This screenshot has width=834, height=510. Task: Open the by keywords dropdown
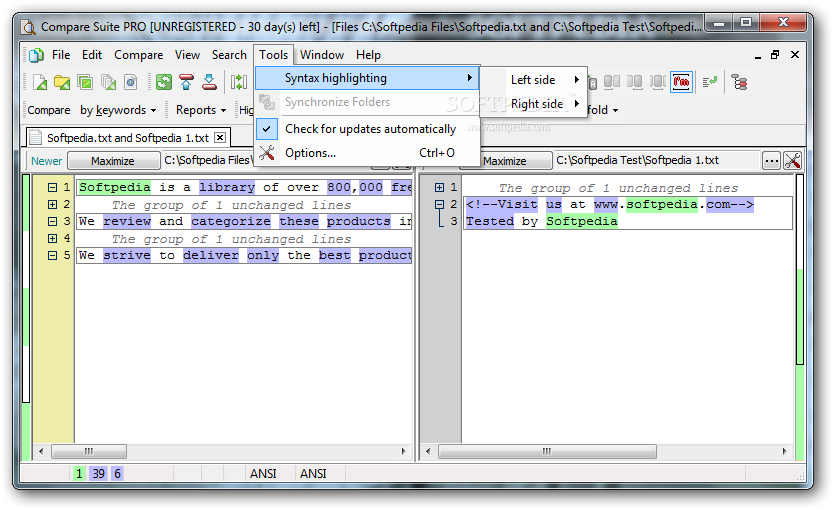pyautogui.click(x=118, y=110)
